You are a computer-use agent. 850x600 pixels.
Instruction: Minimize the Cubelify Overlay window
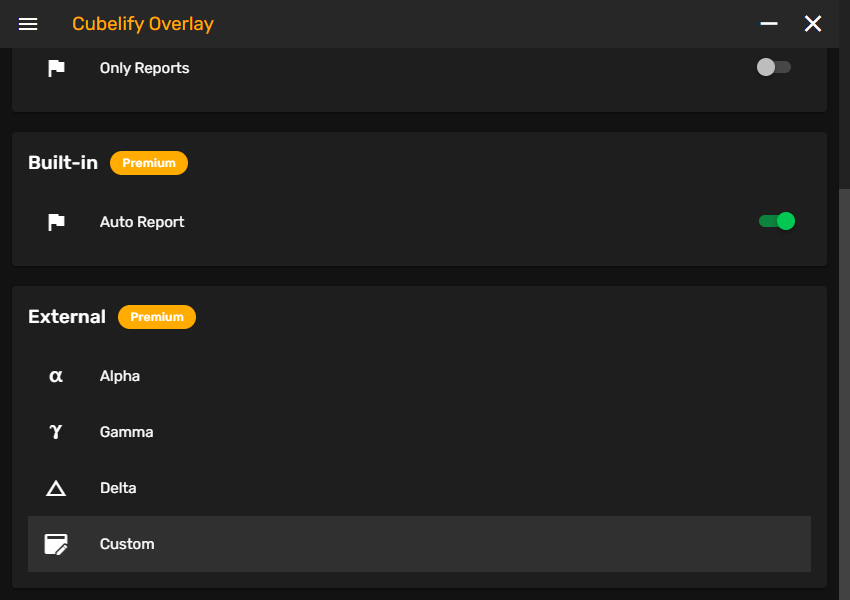[769, 24]
